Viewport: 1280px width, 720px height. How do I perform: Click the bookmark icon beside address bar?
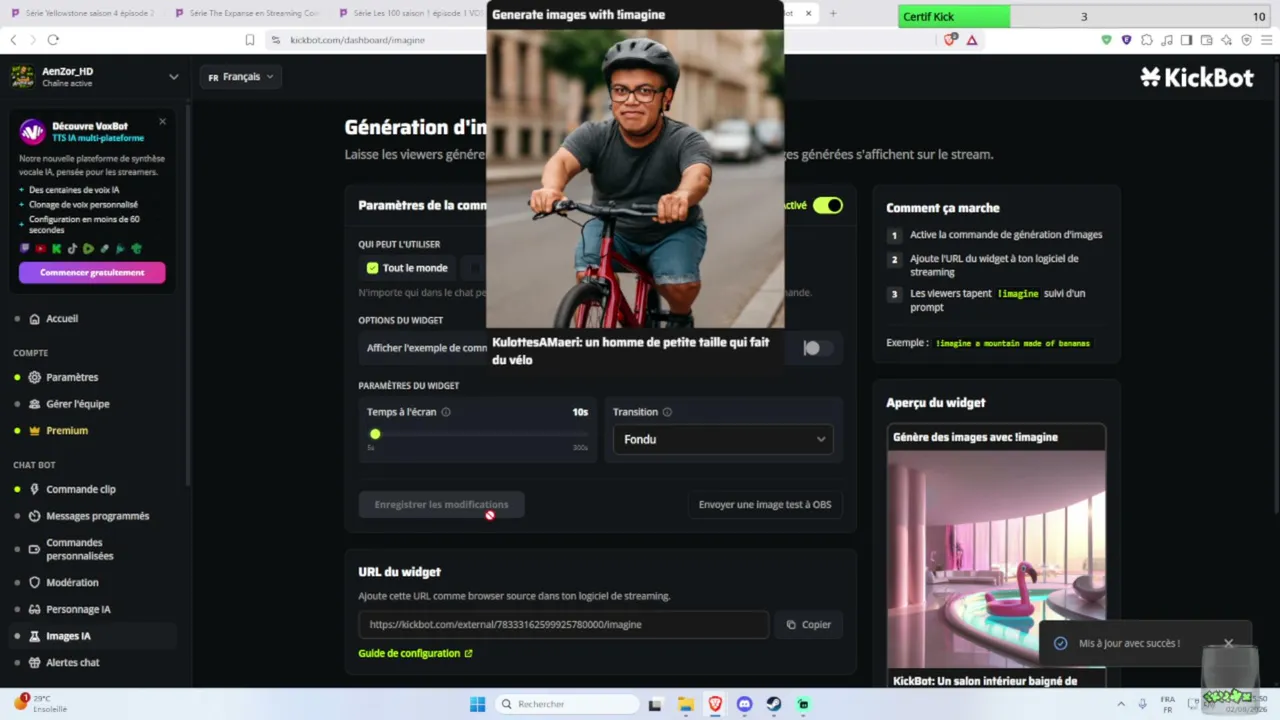(250, 40)
